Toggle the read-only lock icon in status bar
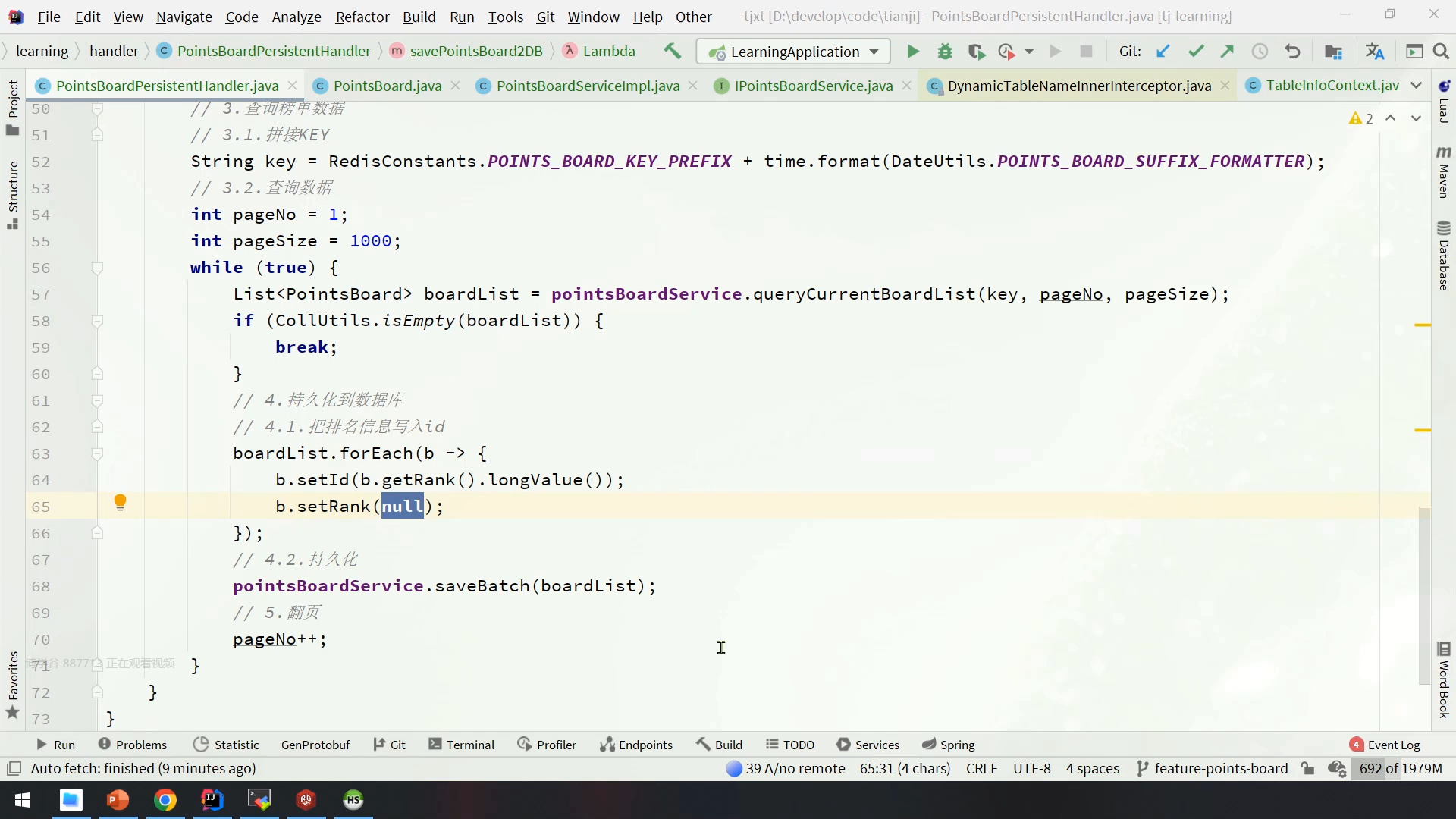This screenshot has width=1456, height=819. pos(1307,768)
